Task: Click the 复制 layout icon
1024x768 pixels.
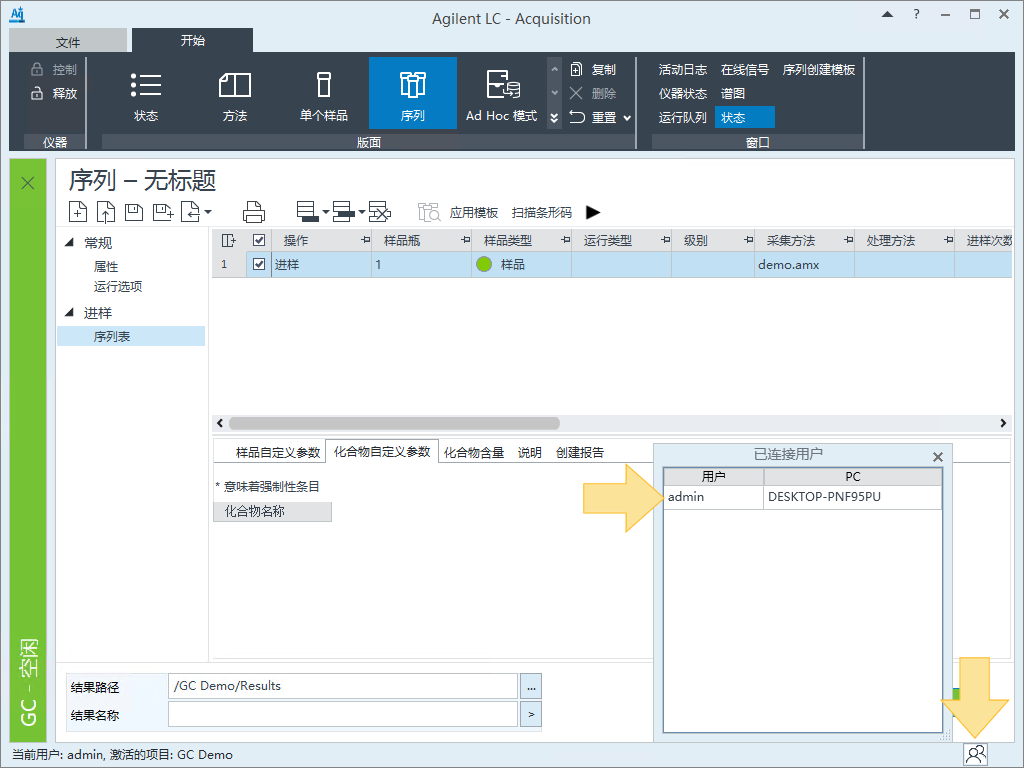Action: (577, 69)
